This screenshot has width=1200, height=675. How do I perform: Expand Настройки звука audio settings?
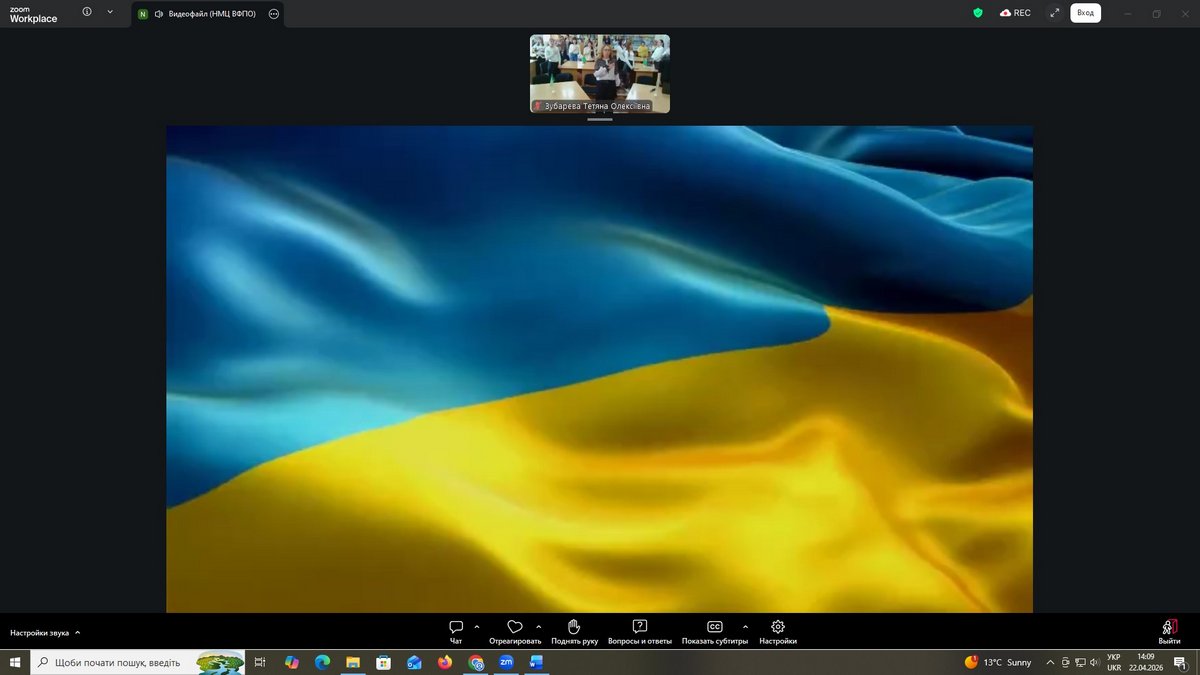coord(45,633)
